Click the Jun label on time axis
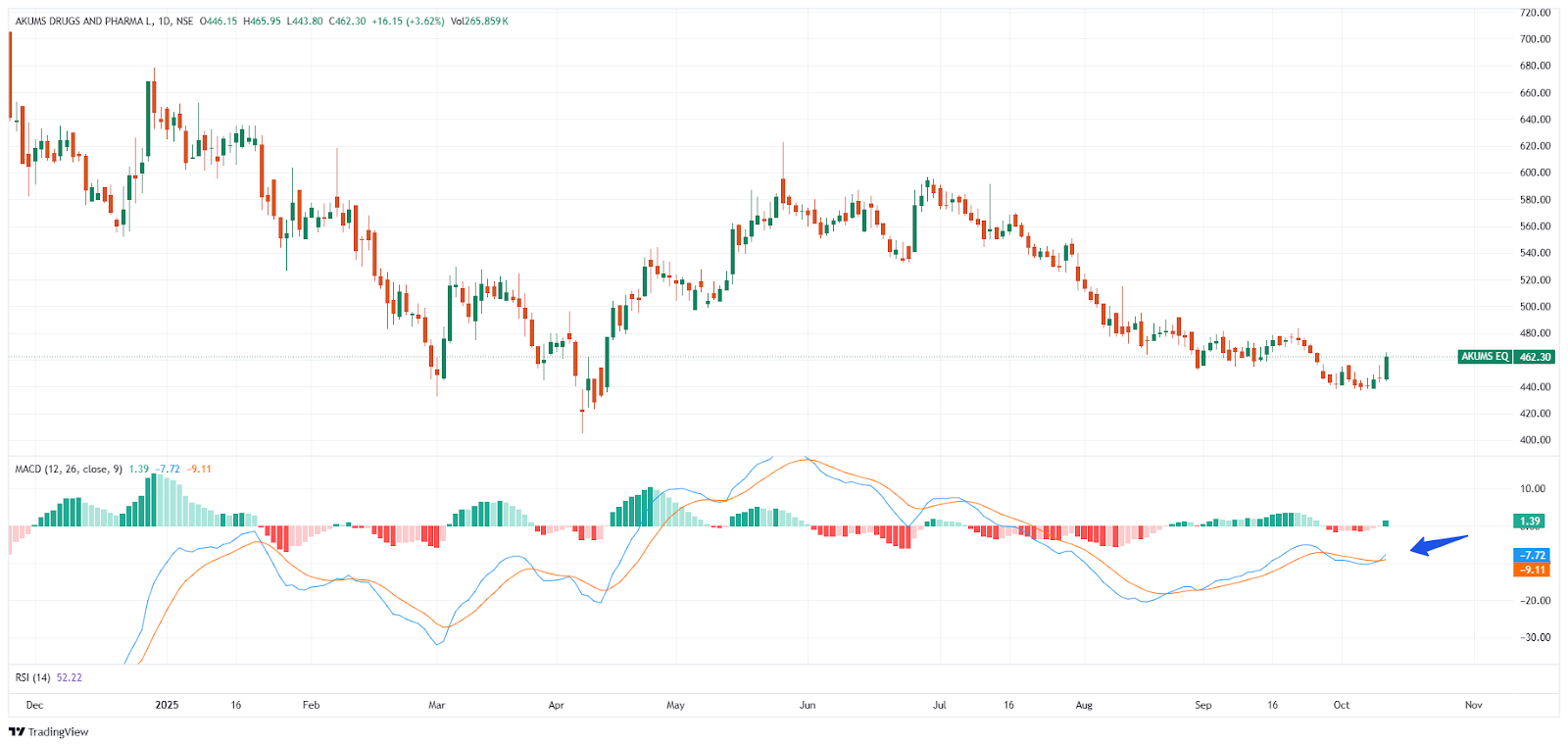 [x=808, y=705]
